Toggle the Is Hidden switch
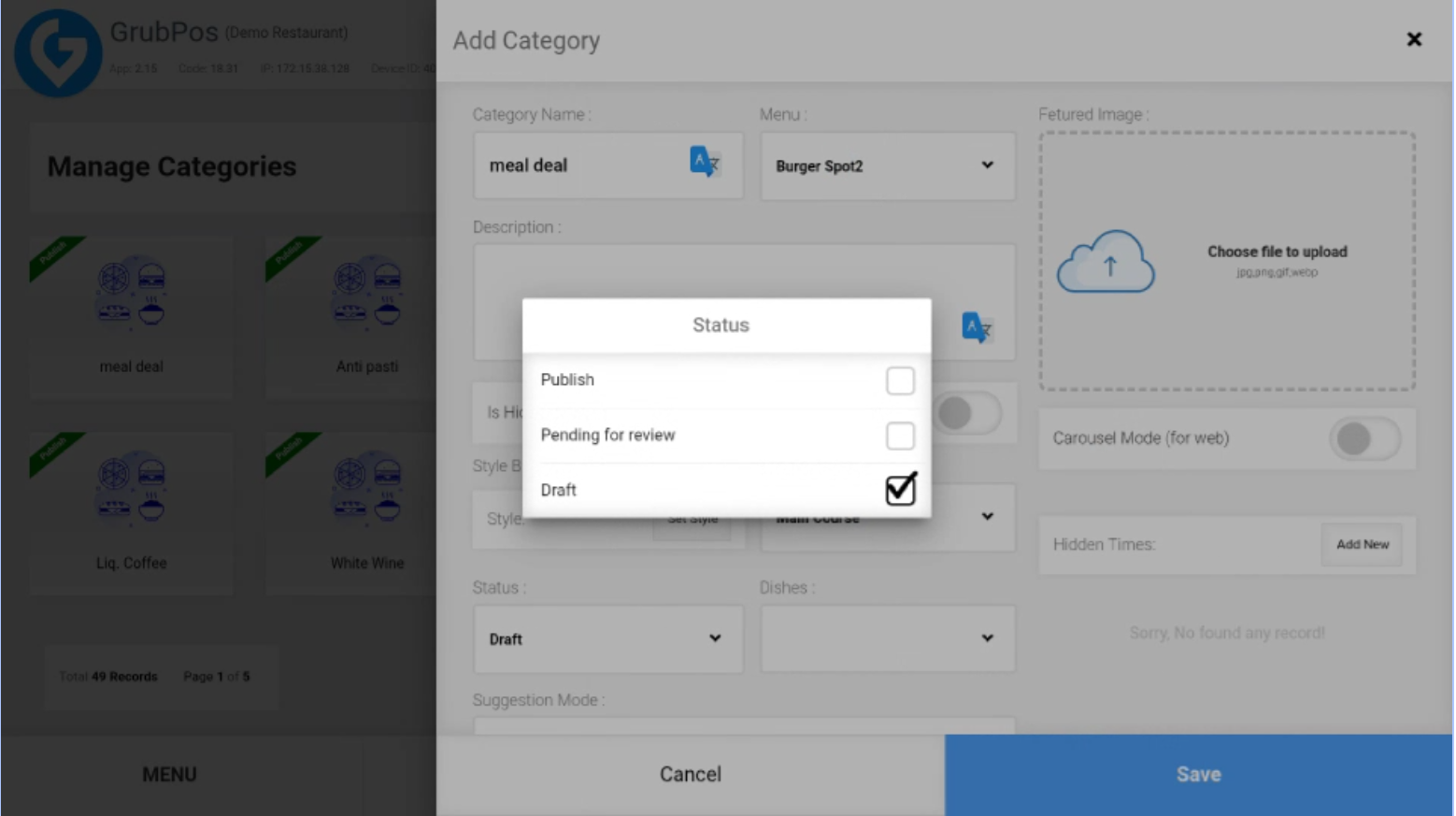Image resolution: width=1456 pixels, height=816 pixels. click(x=969, y=413)
